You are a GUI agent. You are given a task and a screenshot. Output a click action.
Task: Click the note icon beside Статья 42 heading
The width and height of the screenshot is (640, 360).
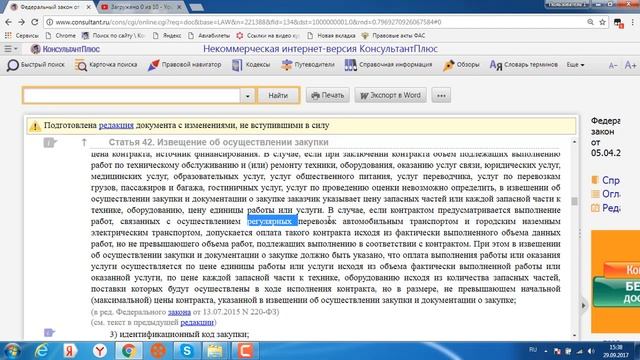[x=50, y=142]
